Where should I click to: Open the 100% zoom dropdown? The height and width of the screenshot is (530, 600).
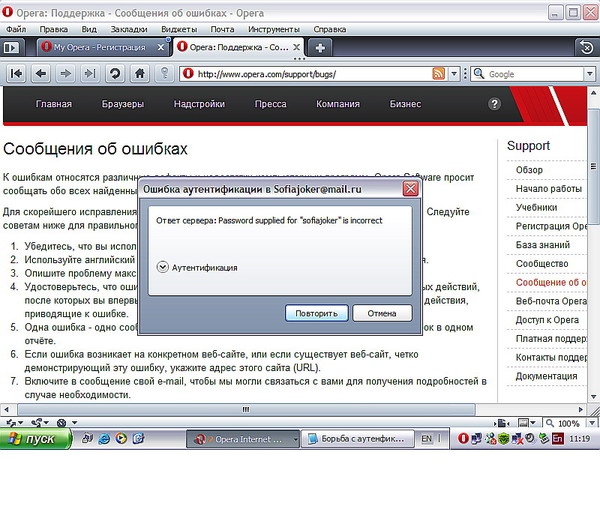coord(592,423)
